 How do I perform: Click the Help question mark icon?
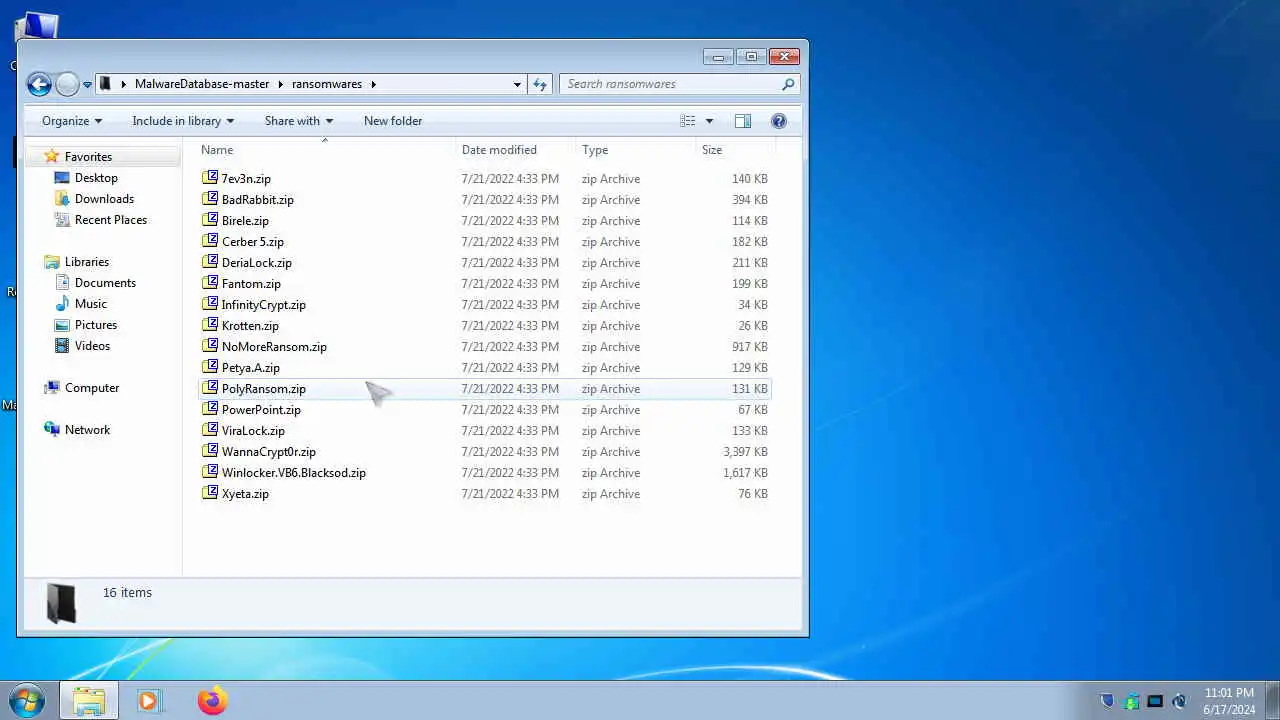(779, 121)
